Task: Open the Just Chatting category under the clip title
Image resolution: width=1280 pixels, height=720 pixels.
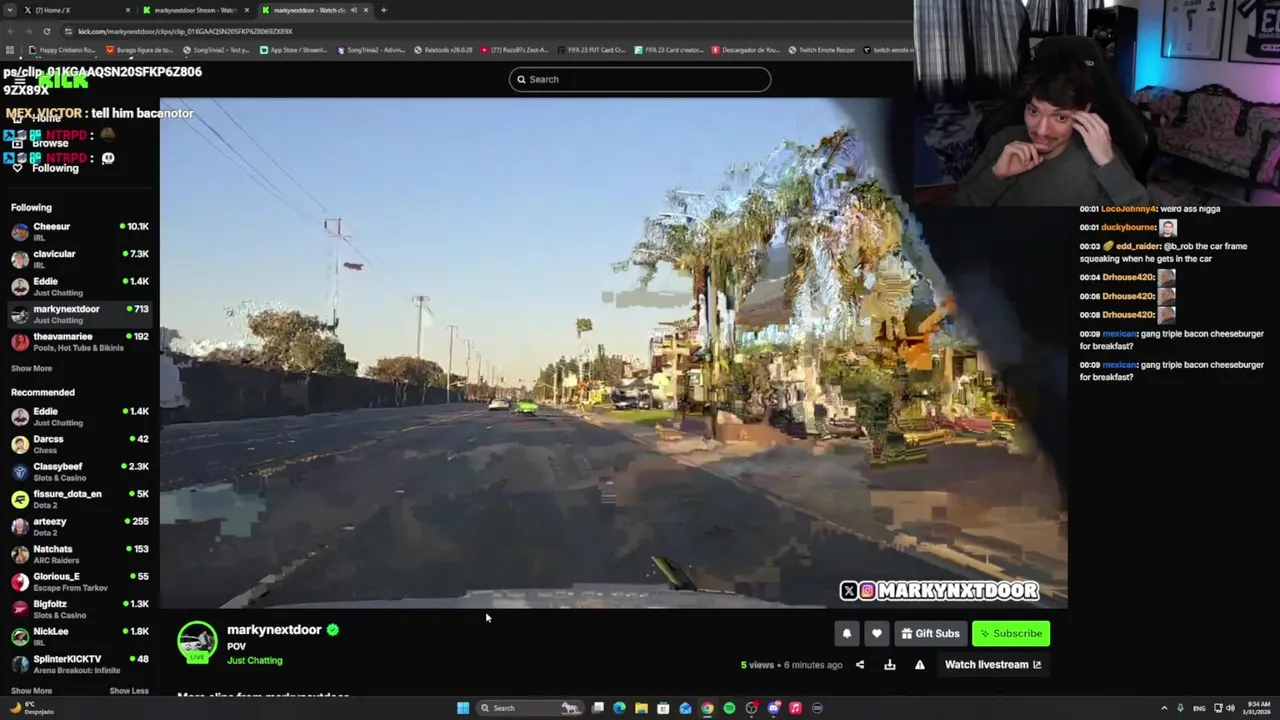Action: click(255, 661)
